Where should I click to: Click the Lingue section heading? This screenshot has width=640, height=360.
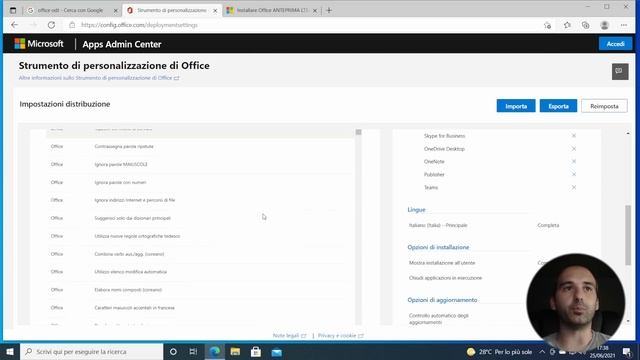(416, 209)
